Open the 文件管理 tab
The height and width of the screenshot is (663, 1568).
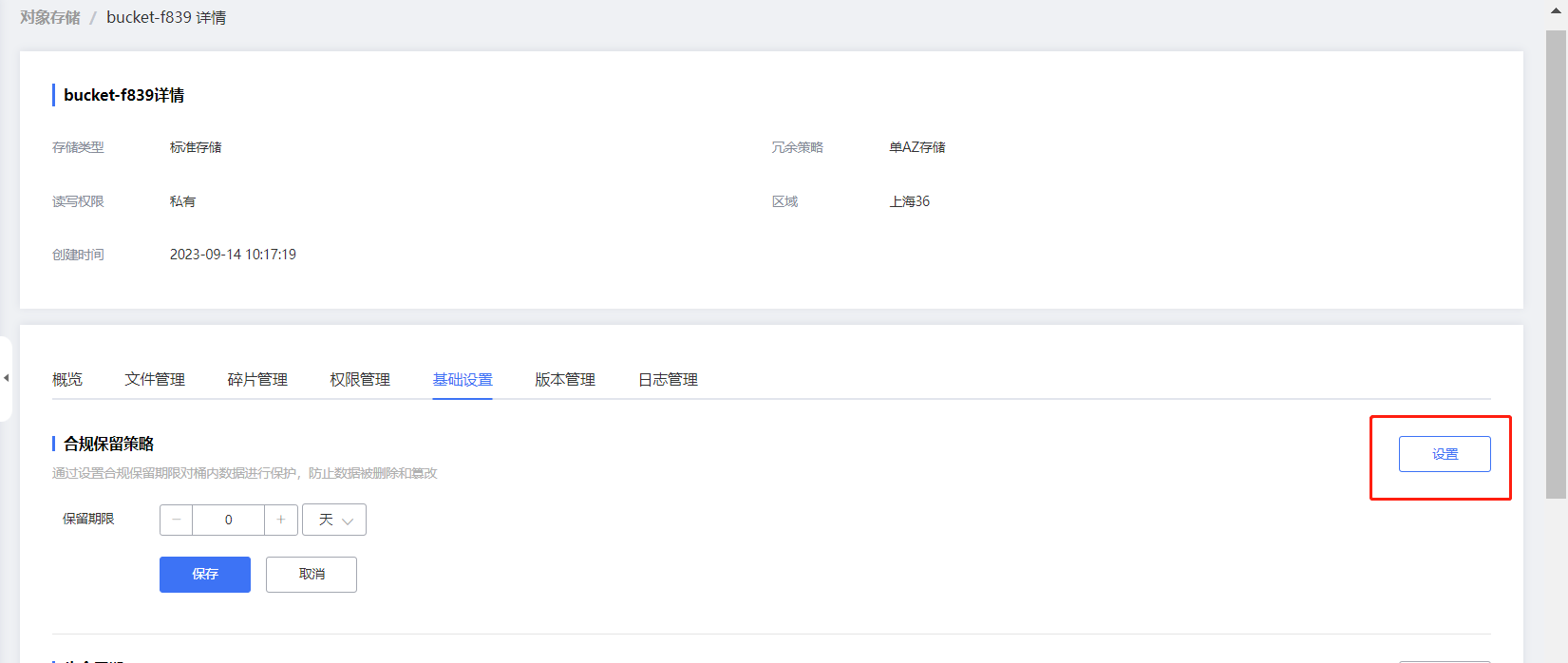pos(155,380)
